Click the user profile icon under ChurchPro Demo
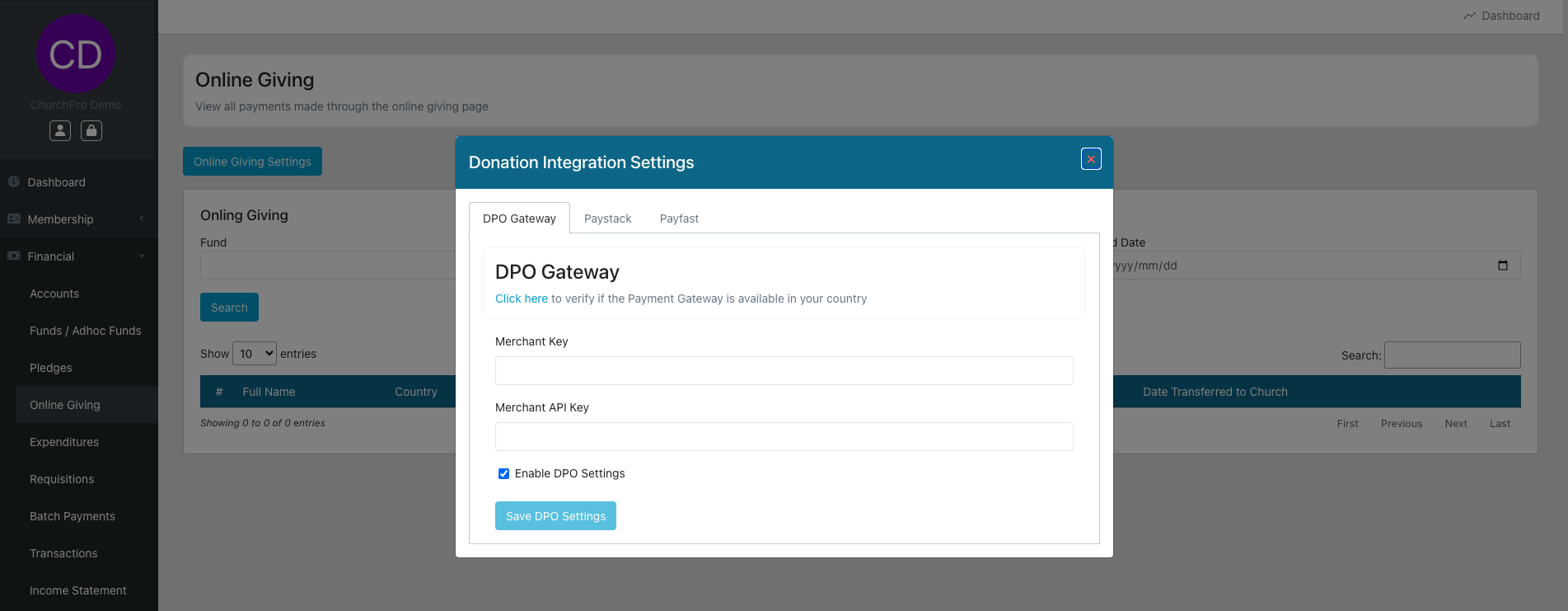The height and width of the screenshot is (611, 1568). 60,130
